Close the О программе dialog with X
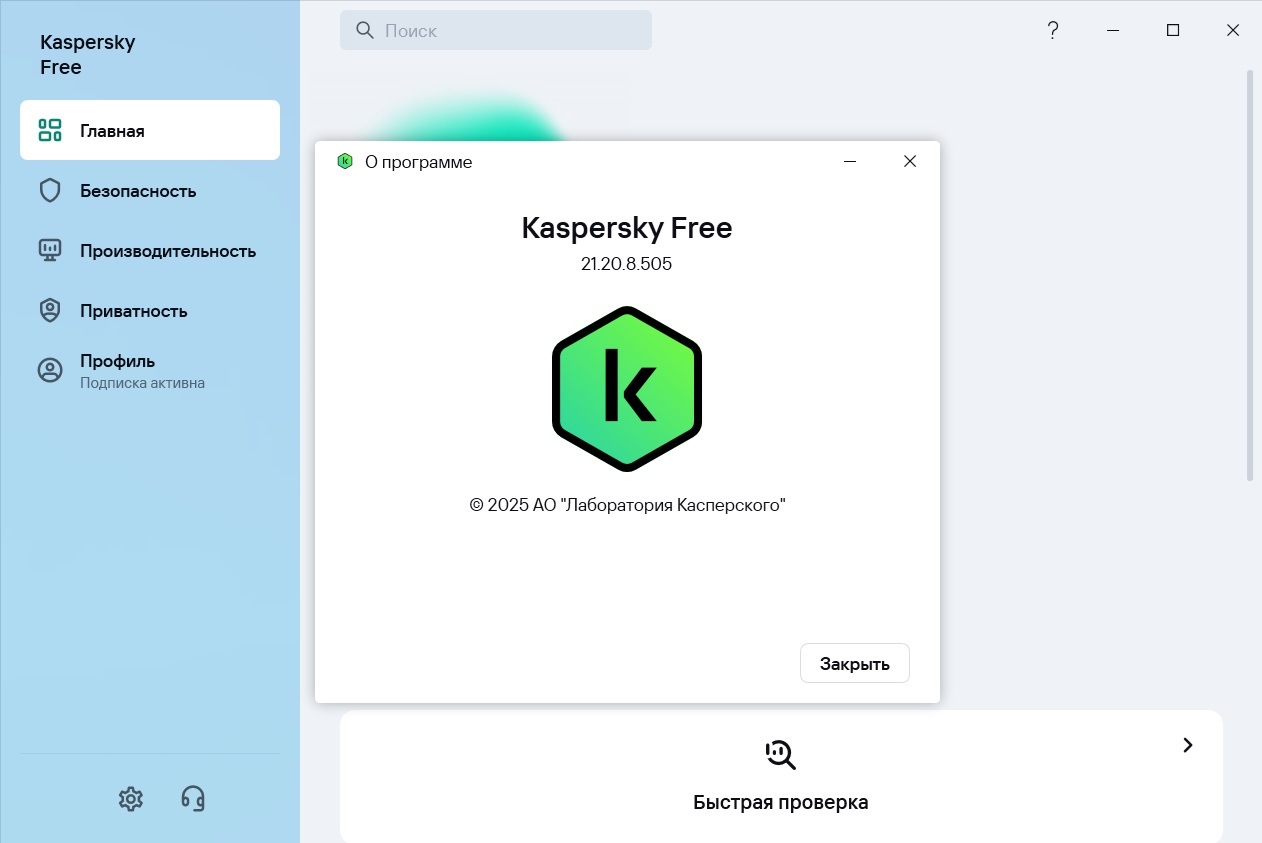This screenshot has height=843, width=1262. (x=910, y=161)
